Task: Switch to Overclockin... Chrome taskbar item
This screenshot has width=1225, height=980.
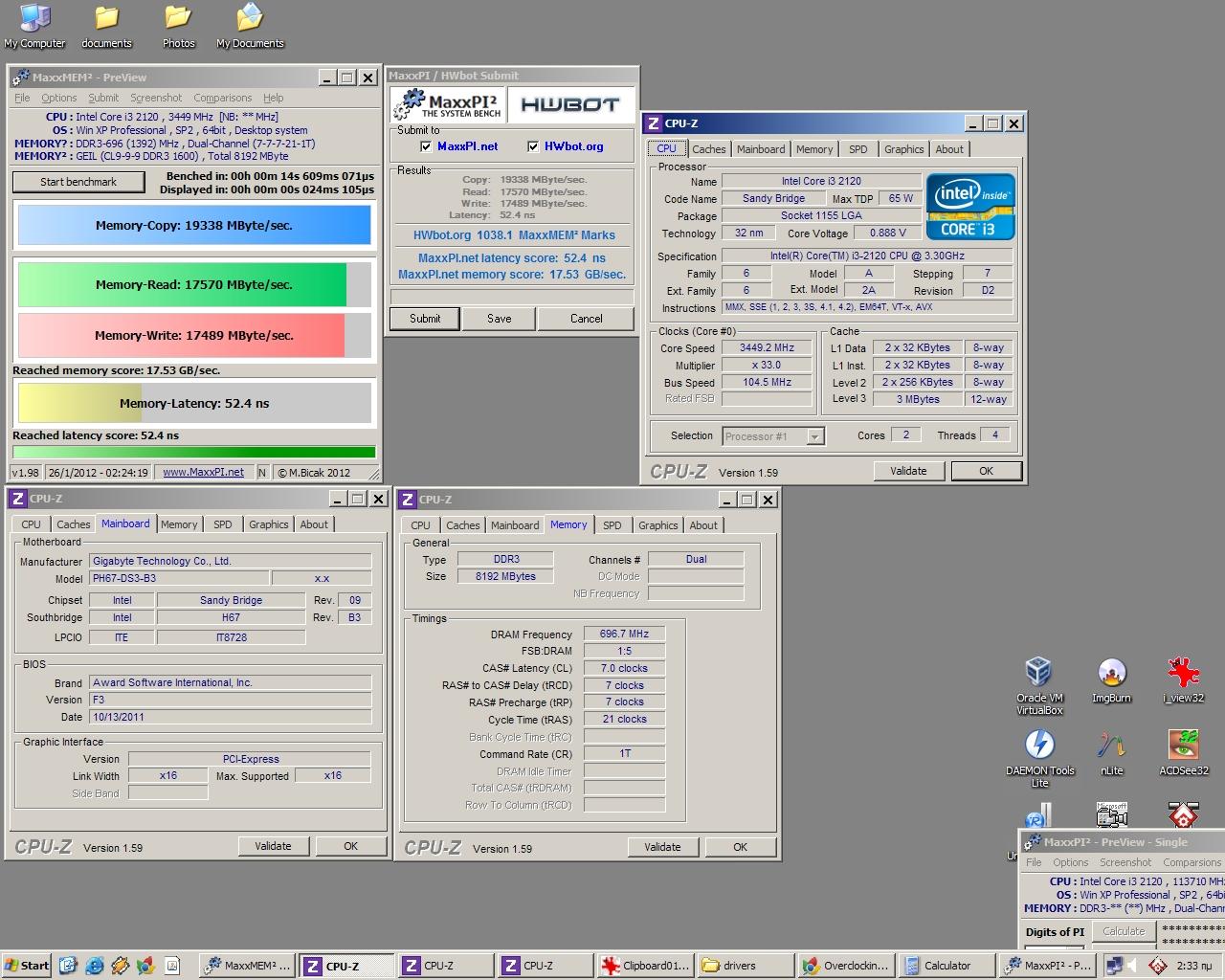Action: (x=846, y=966)
